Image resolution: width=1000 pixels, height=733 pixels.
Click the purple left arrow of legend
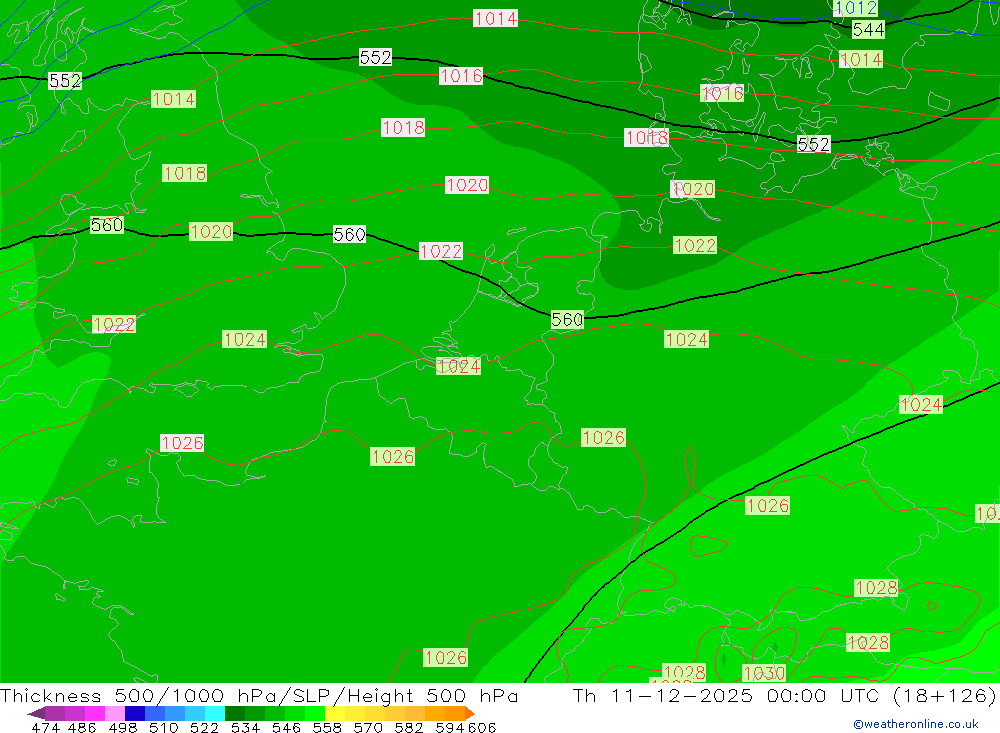click(x=36, y=713)
